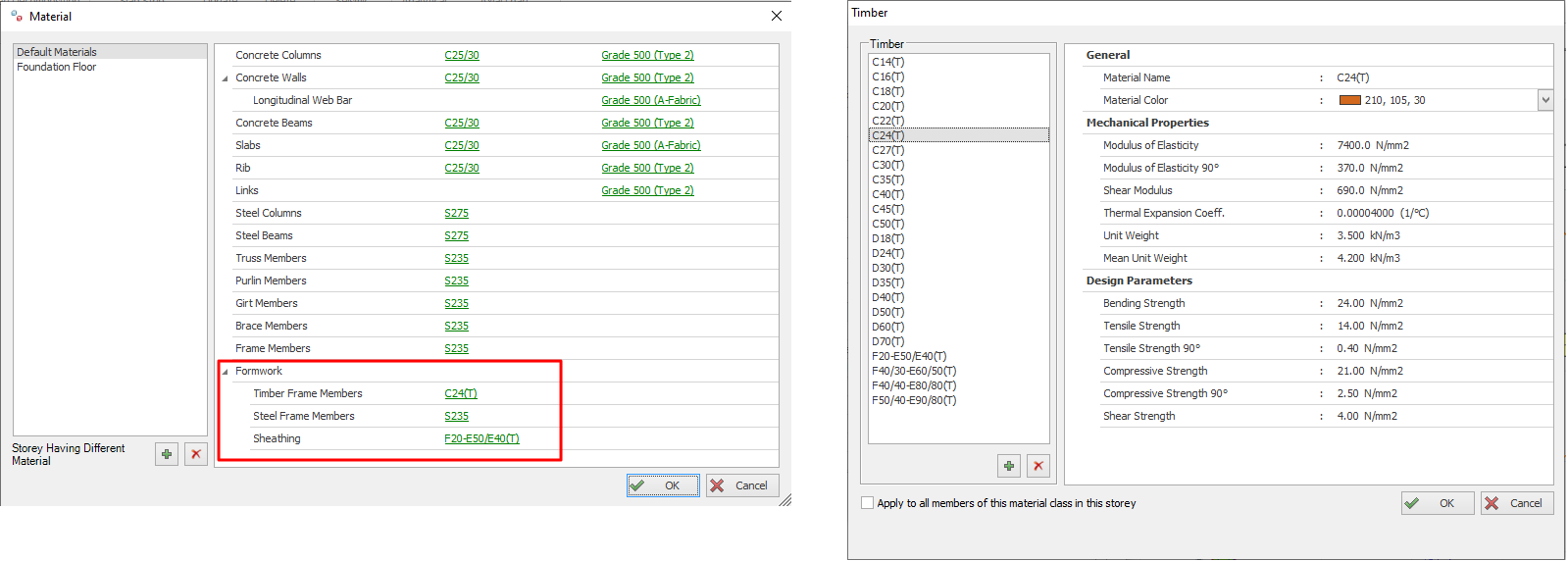Click red X delete storey material icon
The image size is (1568, 561).
[196, 454]
